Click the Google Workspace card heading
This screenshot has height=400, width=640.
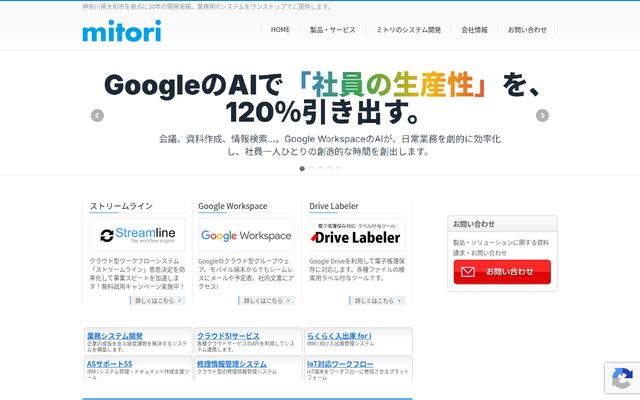click(x=233, y=206)
